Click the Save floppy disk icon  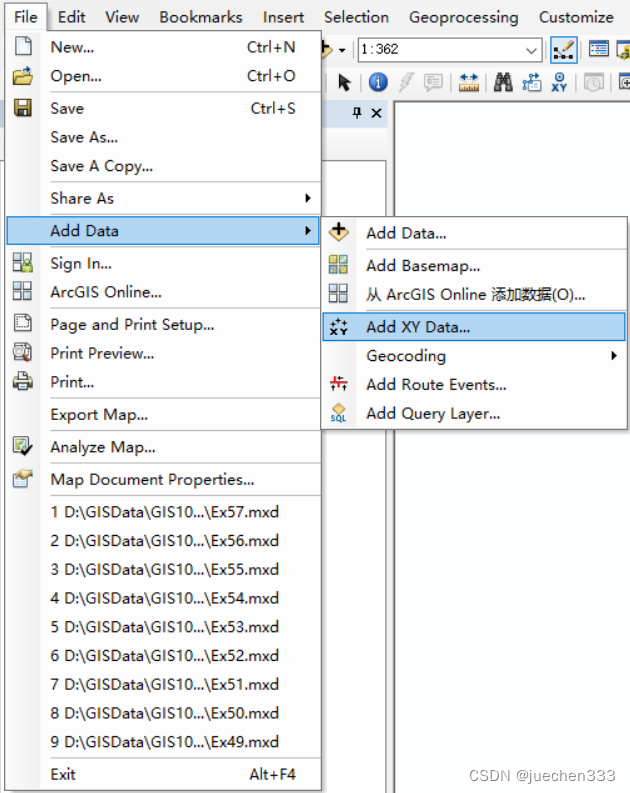[x=23, y=108]
